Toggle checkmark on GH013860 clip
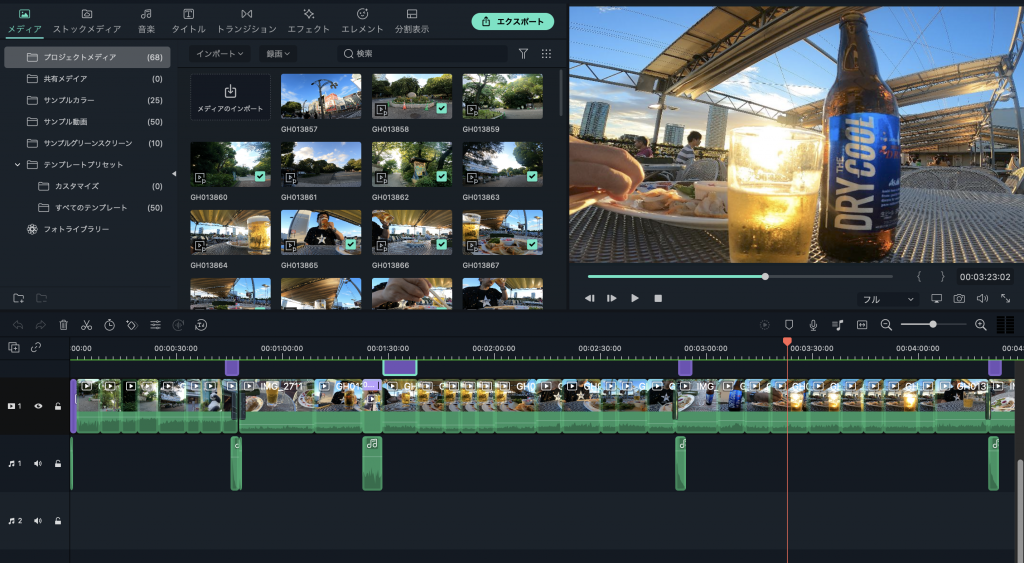This screenshot has width=1024, height=563. point(261,176)
